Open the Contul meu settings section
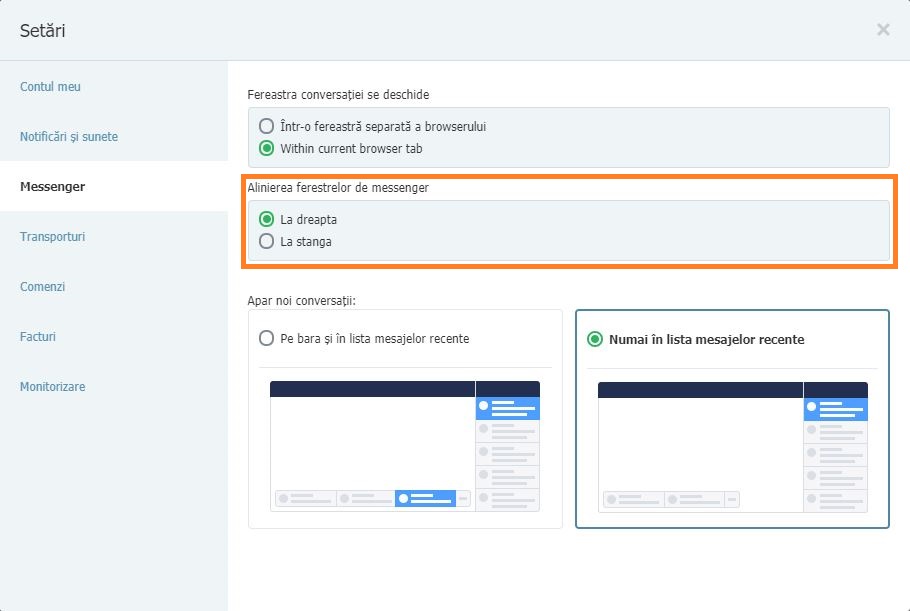 (50, 86)
